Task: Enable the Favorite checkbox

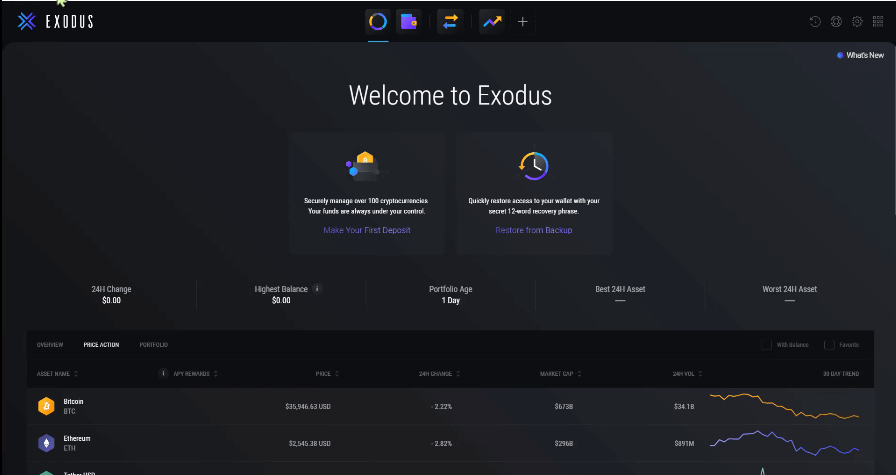Action: pos(829,345)
